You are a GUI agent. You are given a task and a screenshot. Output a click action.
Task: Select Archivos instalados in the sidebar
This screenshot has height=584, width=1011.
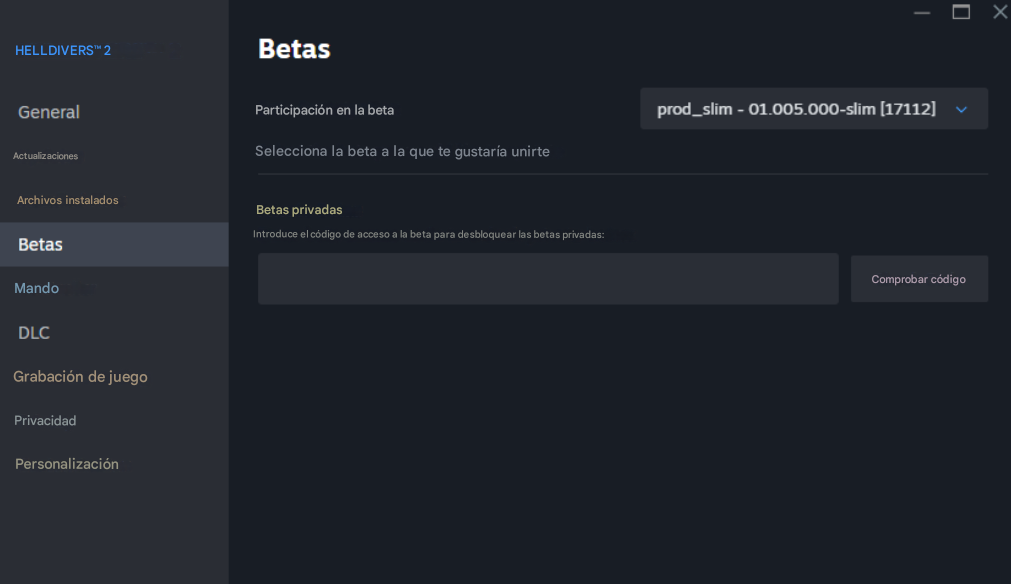[x=68, y=200]
